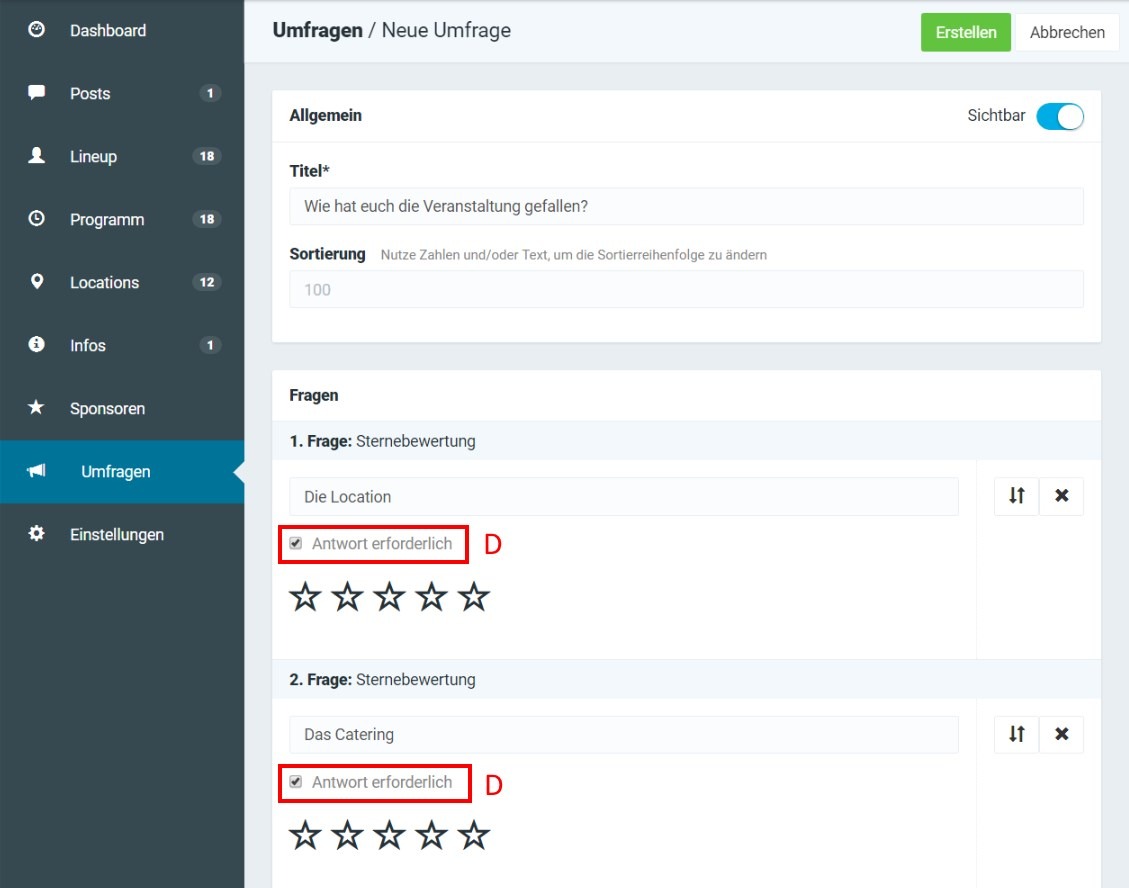Open Dashboard in the sidebar
1129x888 pixels.
108,31
